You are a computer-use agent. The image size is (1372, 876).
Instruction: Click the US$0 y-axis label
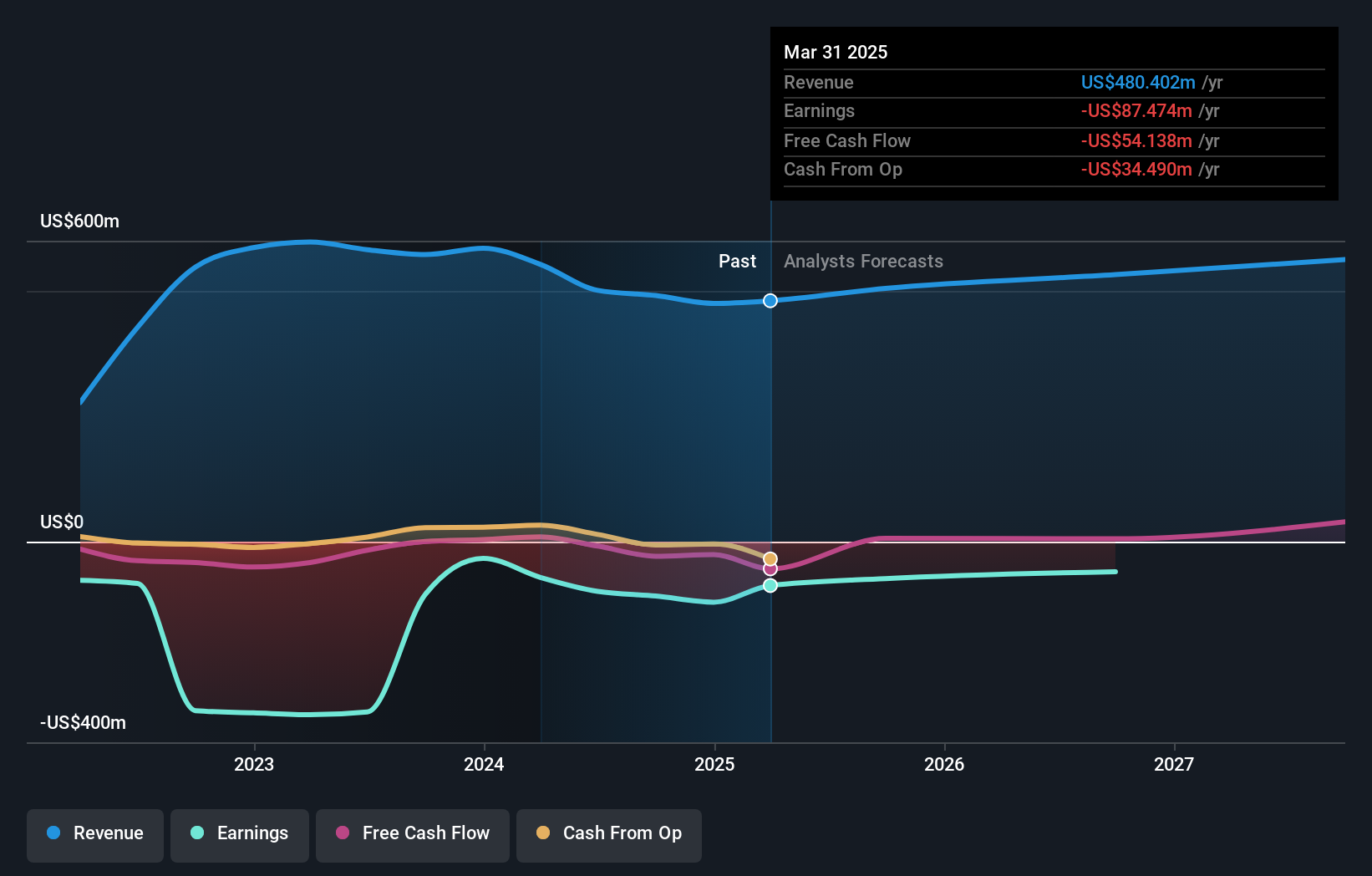point(62,522)
